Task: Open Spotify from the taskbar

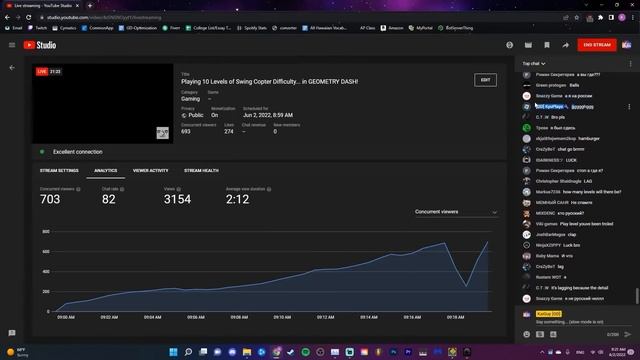Action: click(305, 352)
